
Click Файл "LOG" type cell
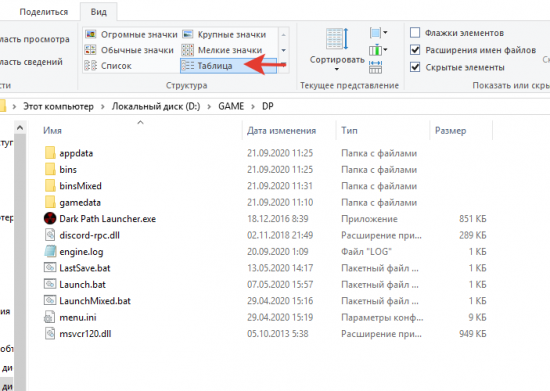tap(366, 252)
